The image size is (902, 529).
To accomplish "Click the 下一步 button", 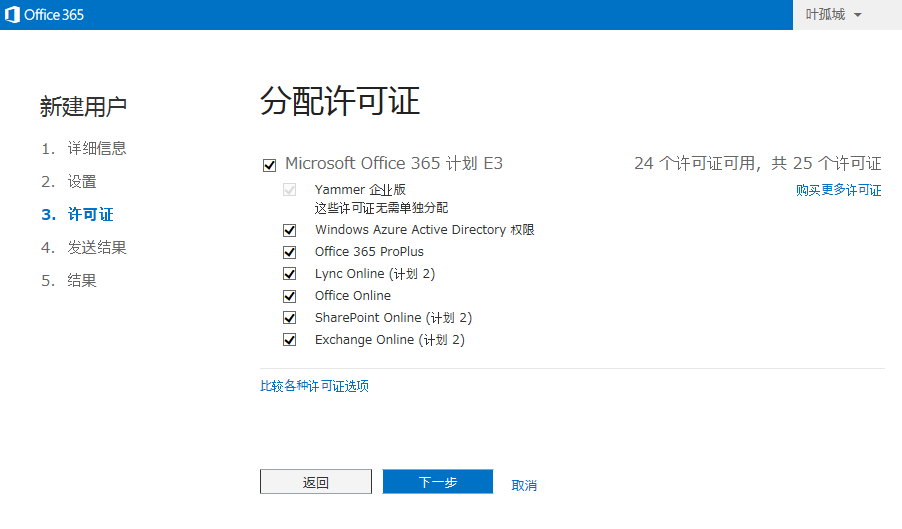I will pyautogui.click(x=437, y=482).
